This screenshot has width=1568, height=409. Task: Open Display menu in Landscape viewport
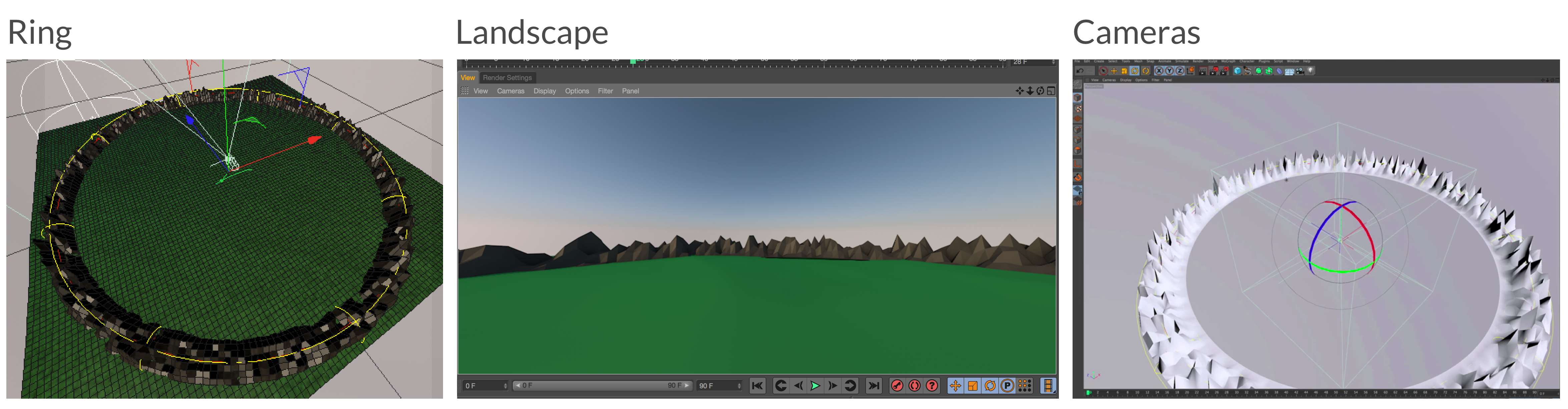coord(544,91)
